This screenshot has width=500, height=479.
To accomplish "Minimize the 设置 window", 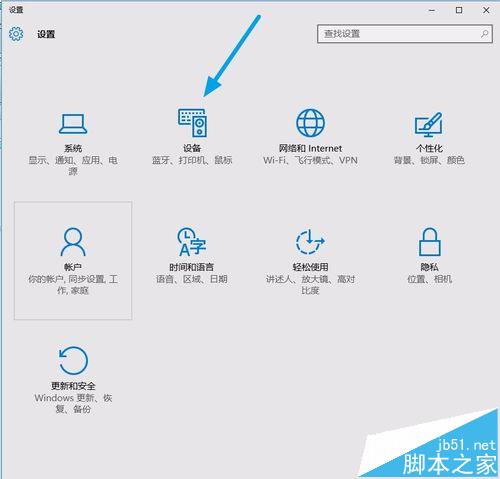I will tap(432, 10).
